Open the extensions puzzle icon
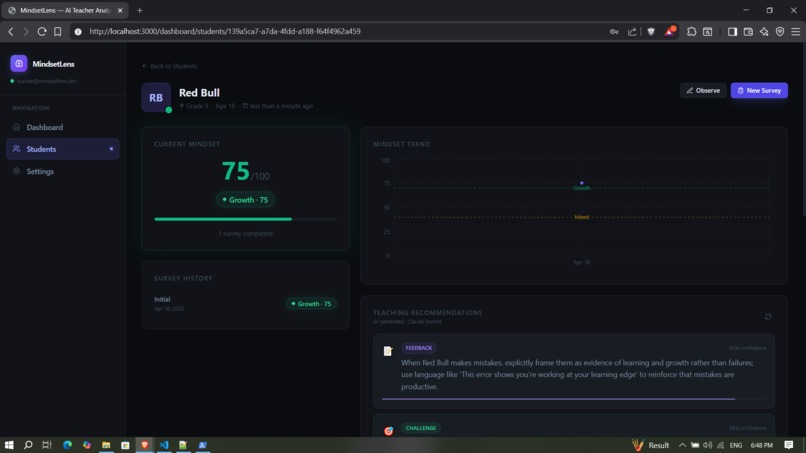 point(691,31)
